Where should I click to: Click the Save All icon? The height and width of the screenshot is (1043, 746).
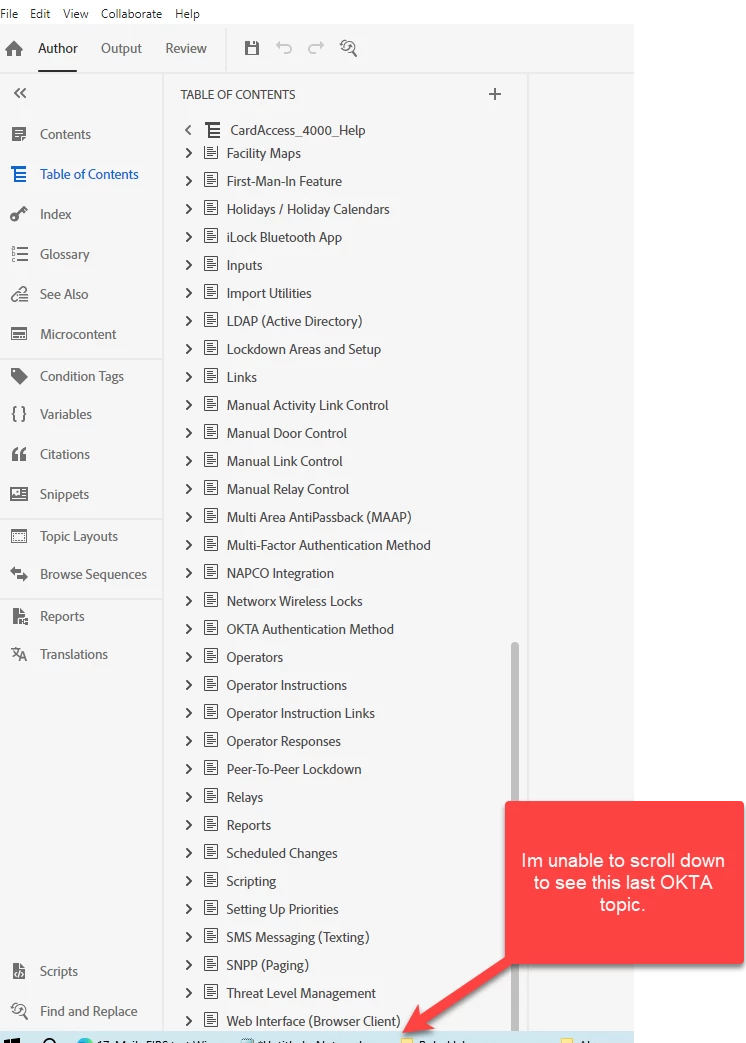[x=251, y=48]
